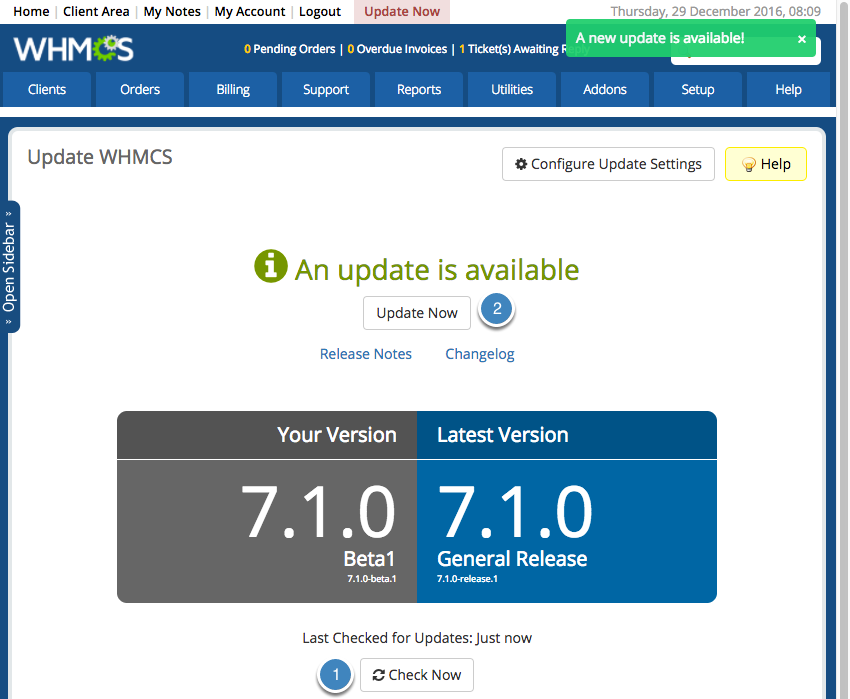The image size is (850, 699).
Task: Go to the Home link
Action: click(31, 11)
